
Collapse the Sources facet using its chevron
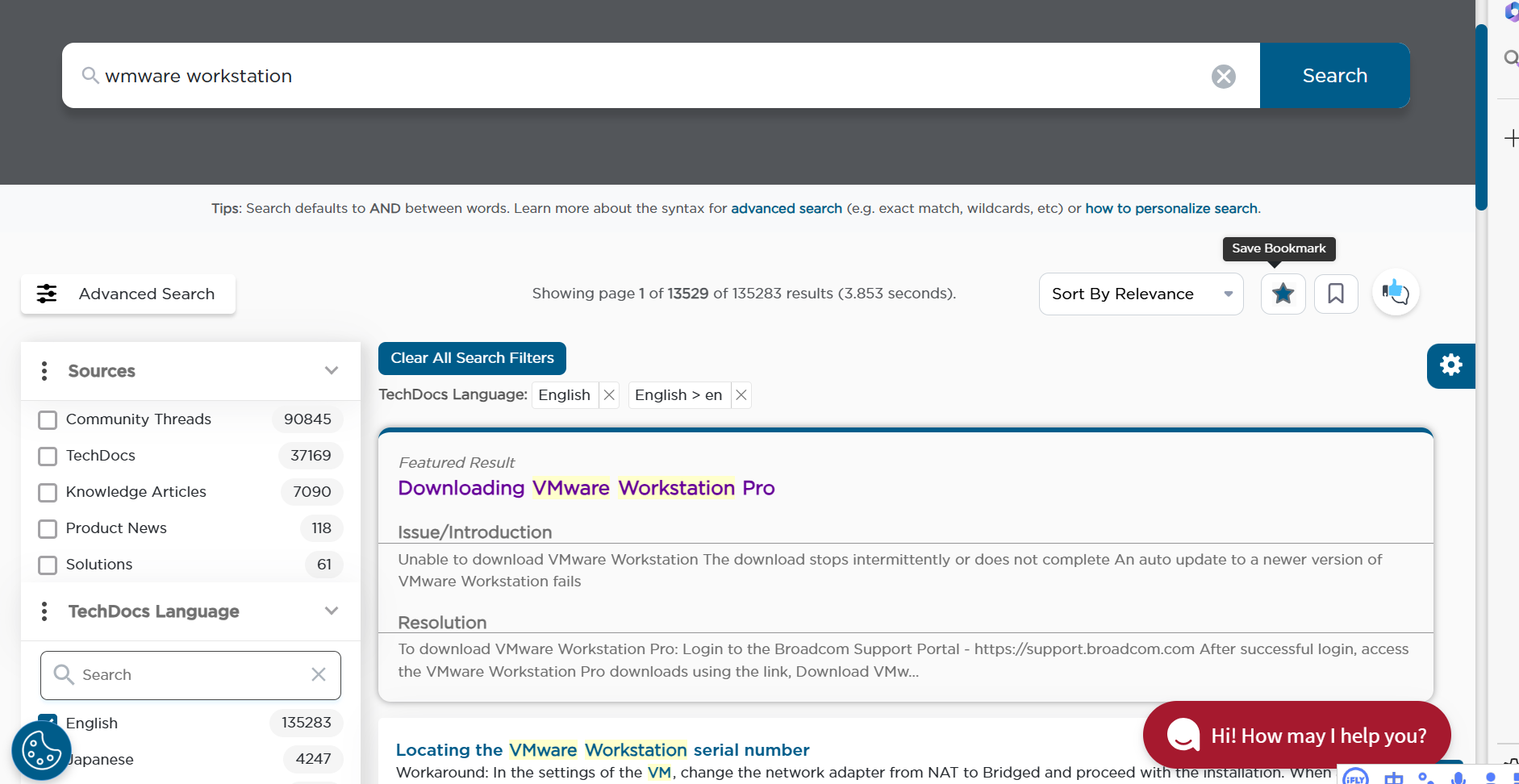click(x=331, y=371)
